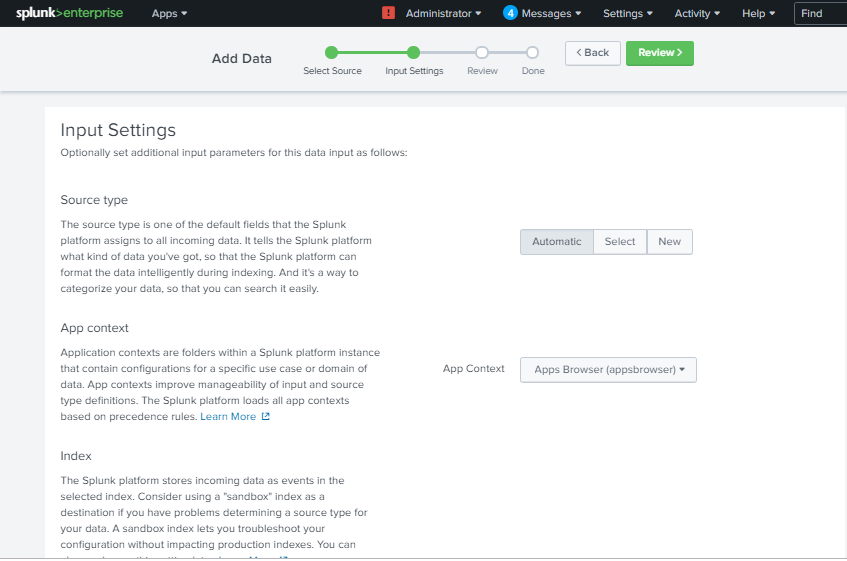Click into the Find search field
This screenshot has width=847, height=561.
821,13
